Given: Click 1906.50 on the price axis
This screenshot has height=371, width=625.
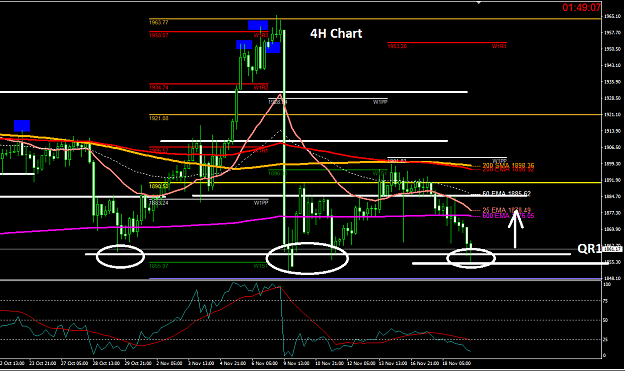Looking at the screenshot, I should coord(612,147).
